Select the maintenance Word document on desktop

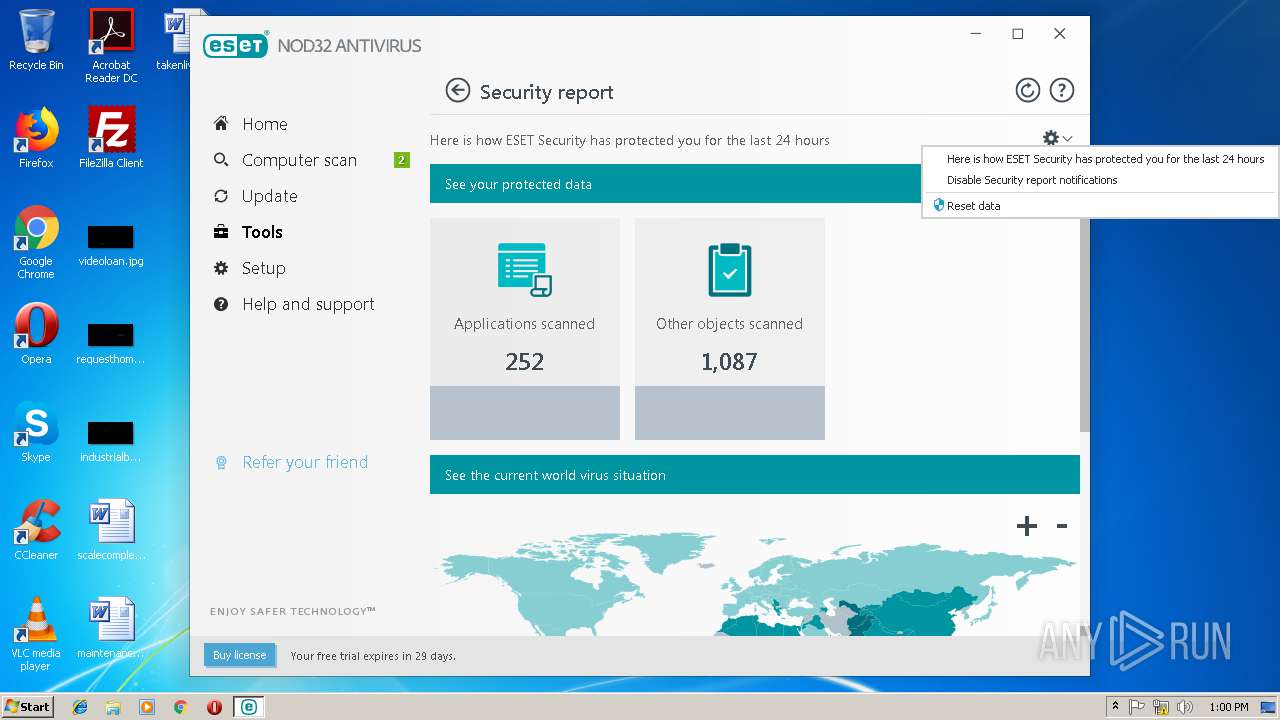[111, 628]
